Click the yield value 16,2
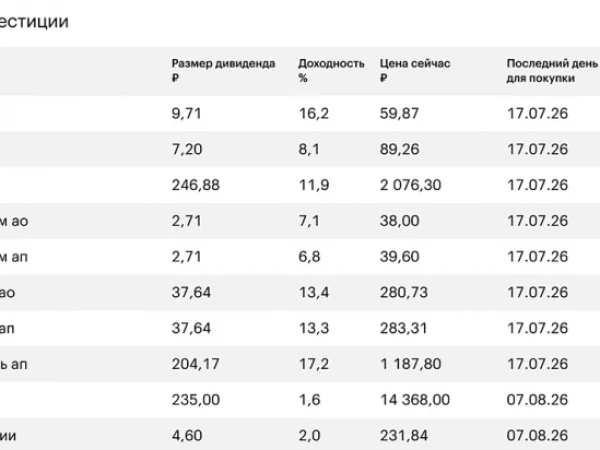This screenshot has height=450, width=600. (x=313, y=113)
